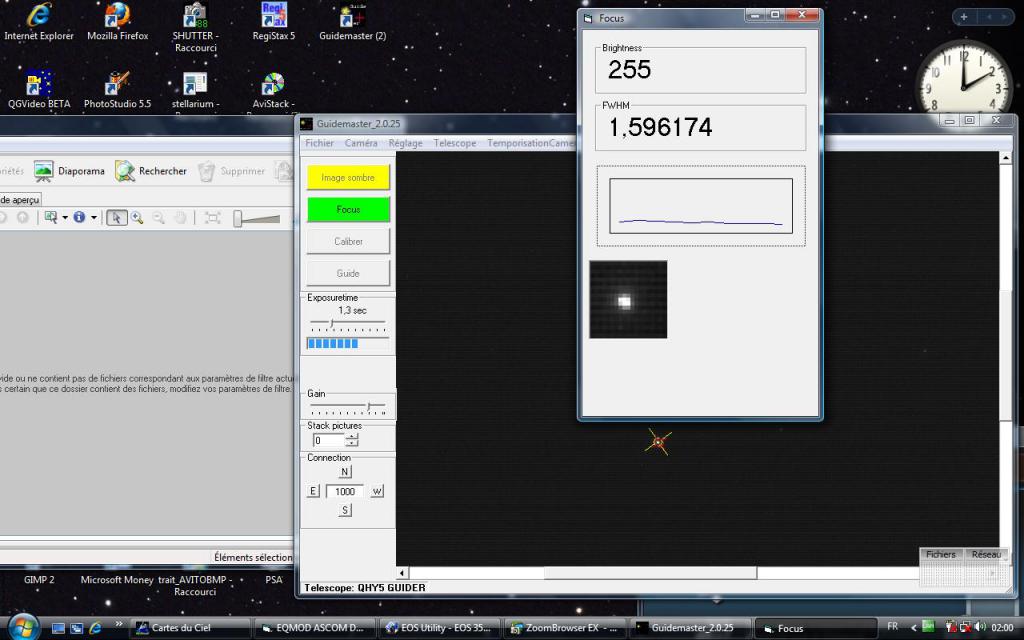The width and height of the screenshot is (1024, 640).
Task: Open the TemporisationCamera menu
Action: [x=531, y=143]
